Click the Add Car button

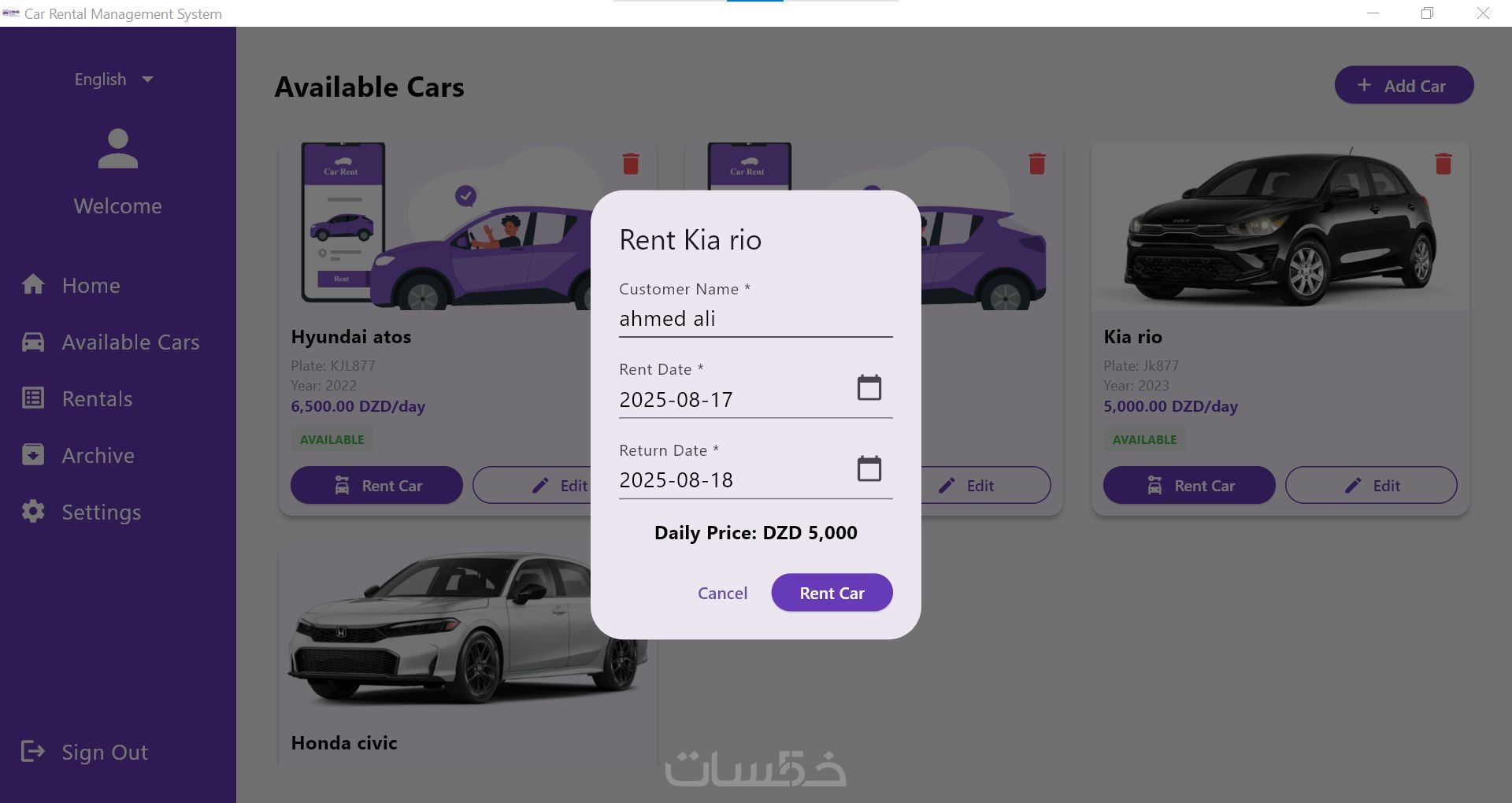pyautogui.click(x=1403, y=85)
